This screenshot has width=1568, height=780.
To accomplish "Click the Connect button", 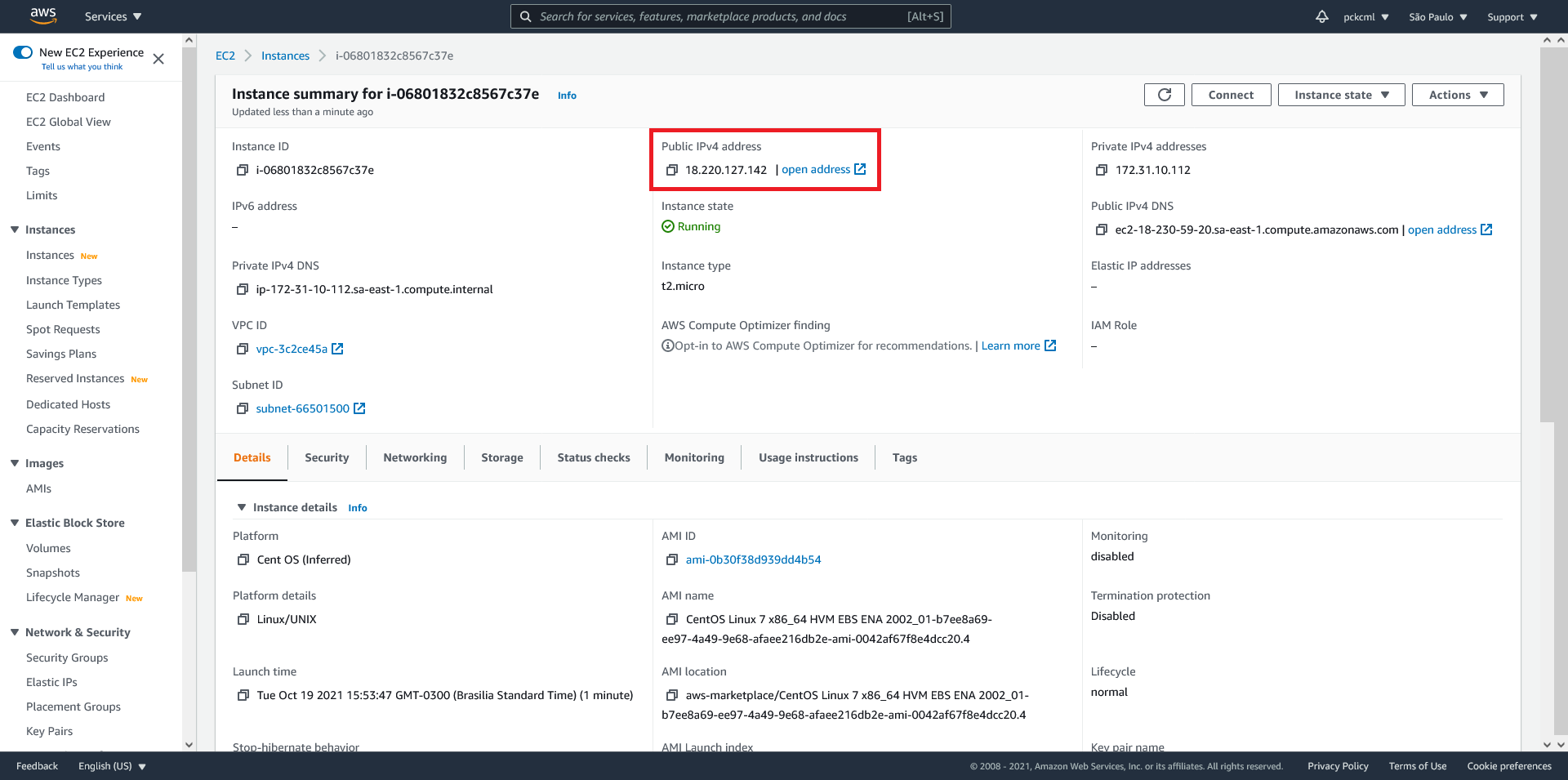I will [1231, 94].
